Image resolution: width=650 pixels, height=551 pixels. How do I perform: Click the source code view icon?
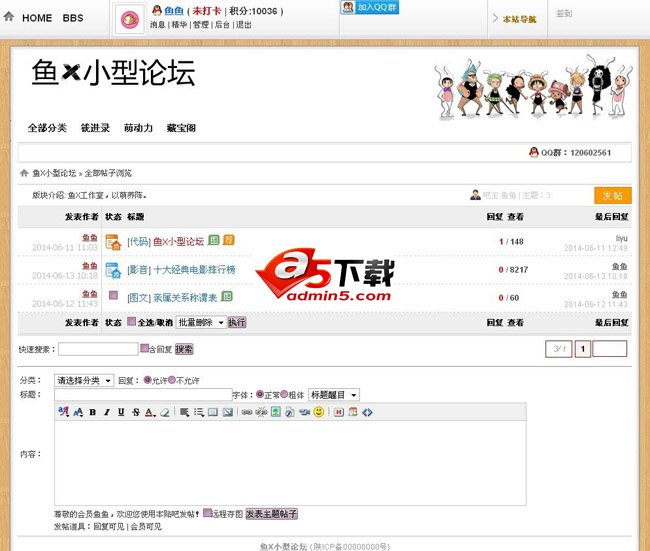(367, 412)
